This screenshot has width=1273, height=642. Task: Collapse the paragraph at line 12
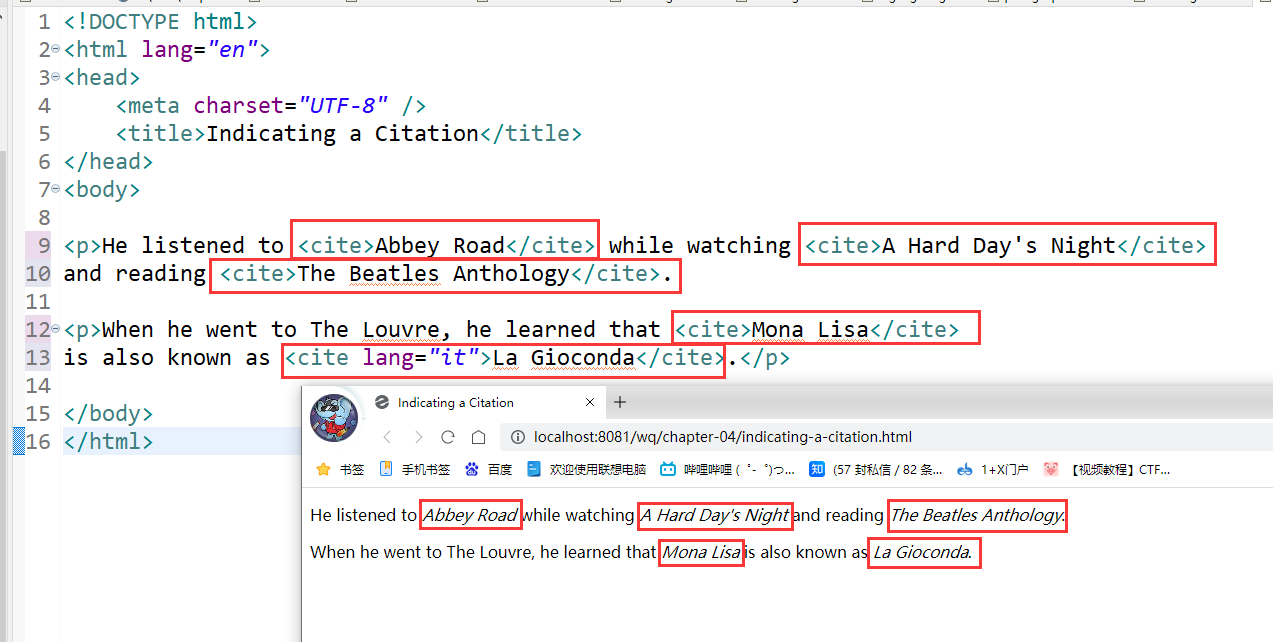pos(56,329)
